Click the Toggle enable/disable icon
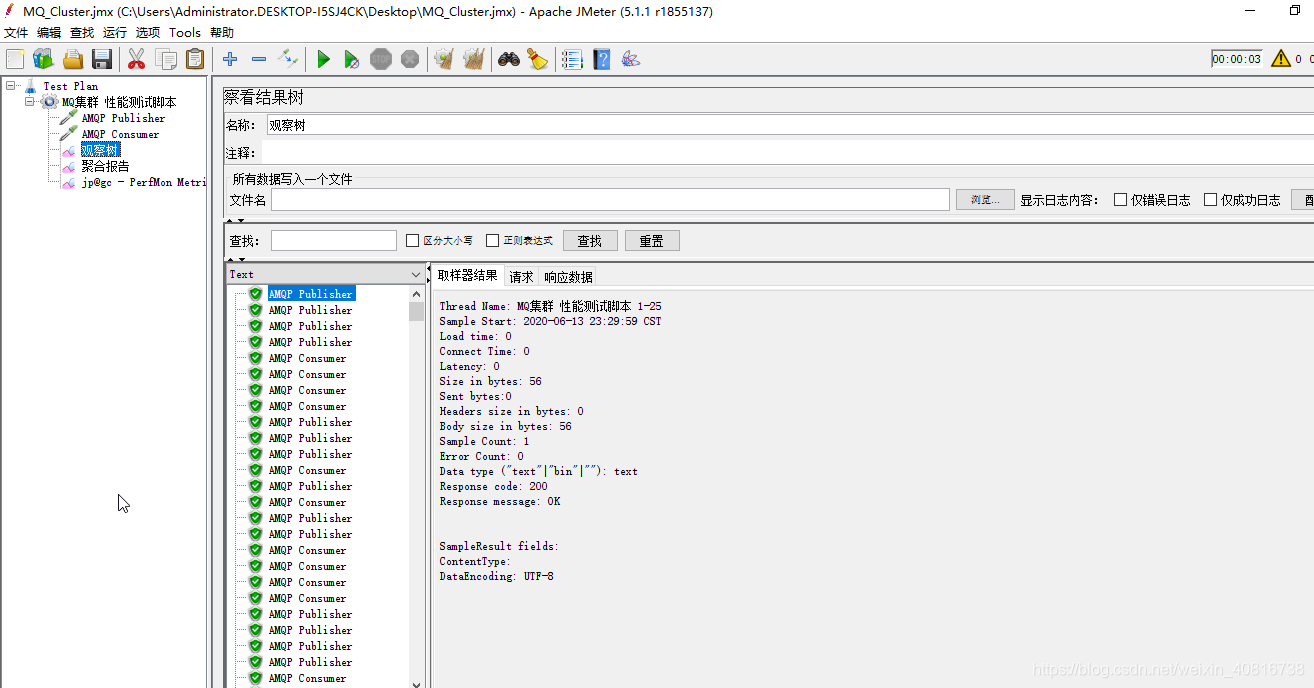 (x=288, y=59)
